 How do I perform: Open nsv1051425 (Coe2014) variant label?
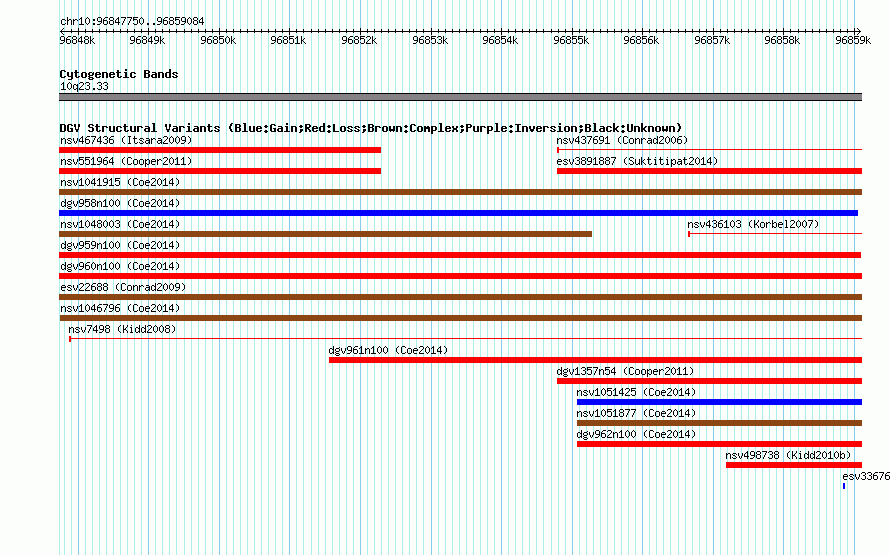click(x=636, y=392)
